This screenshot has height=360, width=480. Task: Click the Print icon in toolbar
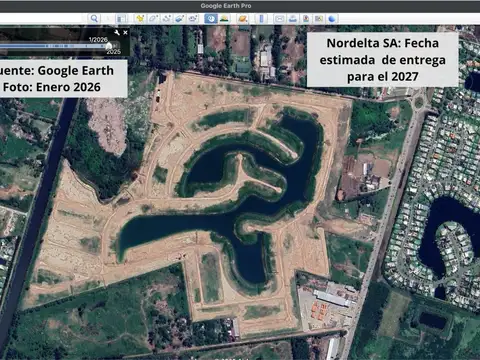point(293,19)
